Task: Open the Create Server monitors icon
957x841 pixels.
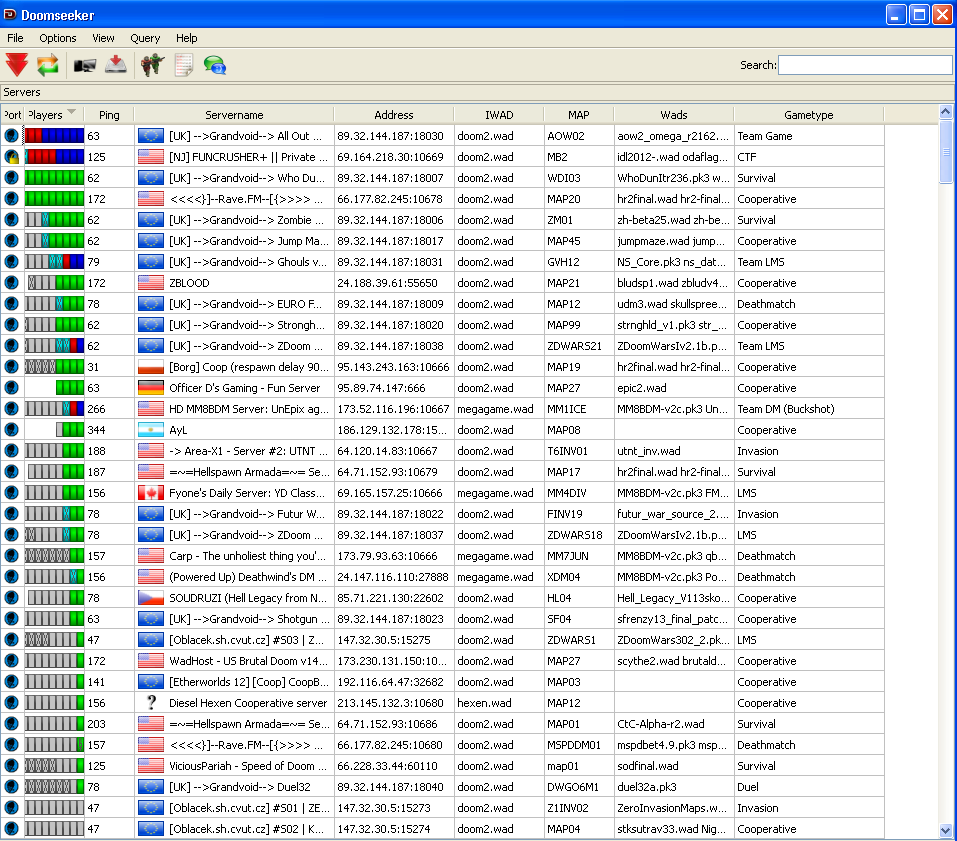Action: pos(85,65)
